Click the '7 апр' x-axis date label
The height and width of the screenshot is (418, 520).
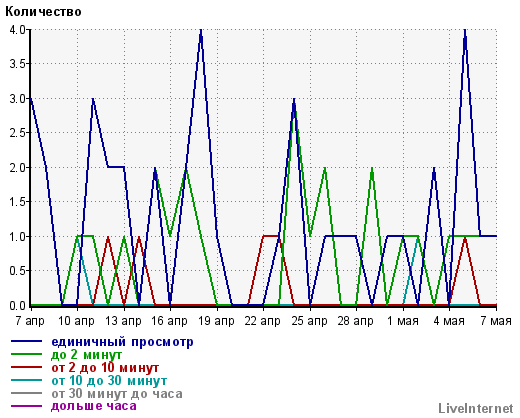[30, 321]
